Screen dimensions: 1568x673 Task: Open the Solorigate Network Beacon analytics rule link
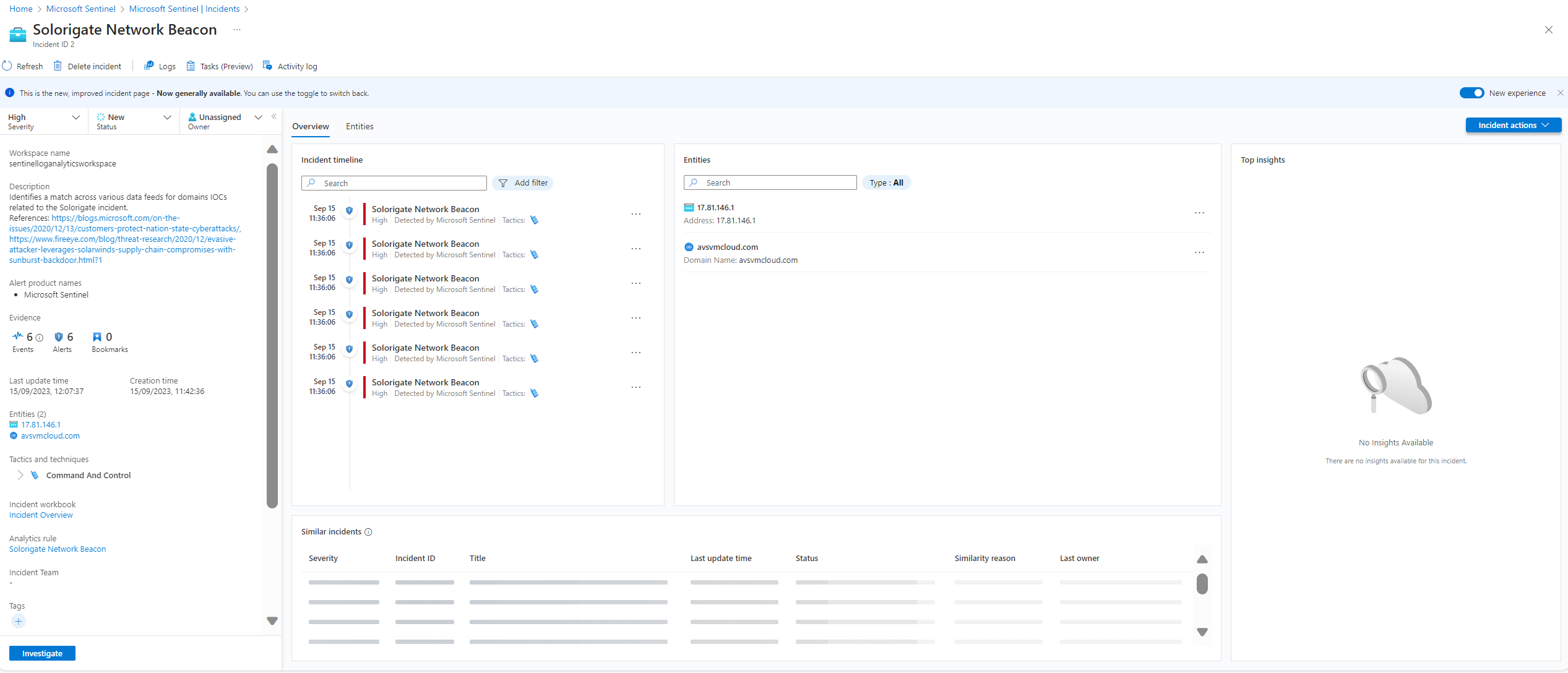point(58,549)
